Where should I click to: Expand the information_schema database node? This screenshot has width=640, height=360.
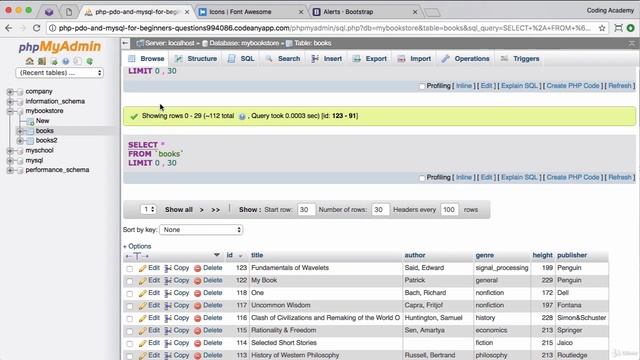(x=10, y=101)
